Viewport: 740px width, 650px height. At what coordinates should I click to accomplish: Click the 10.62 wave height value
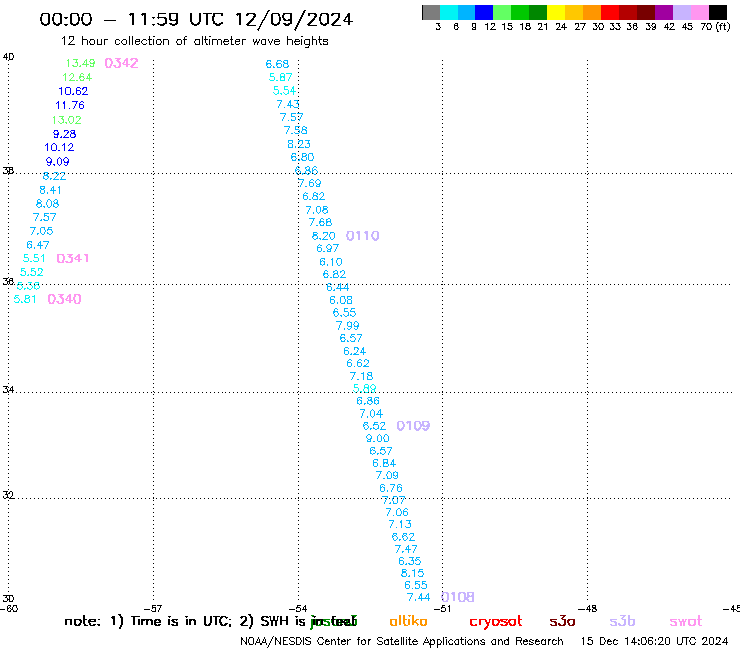pos(73,91)
